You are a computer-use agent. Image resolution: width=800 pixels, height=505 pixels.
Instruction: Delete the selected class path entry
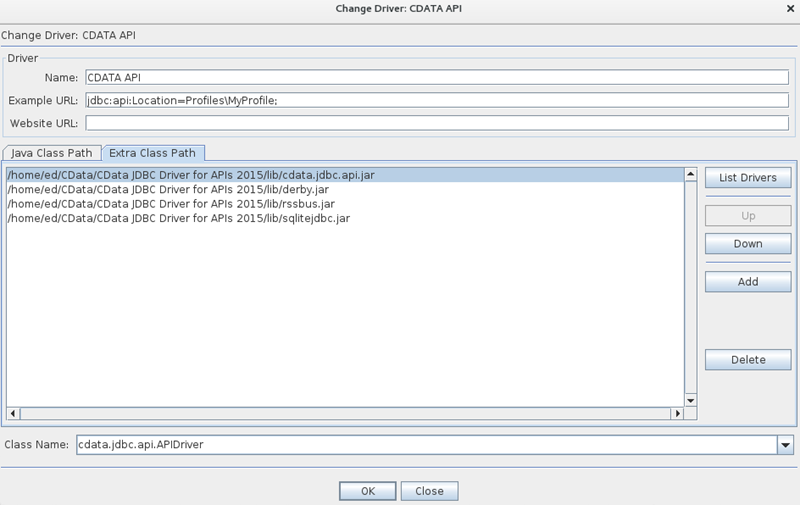748,360
